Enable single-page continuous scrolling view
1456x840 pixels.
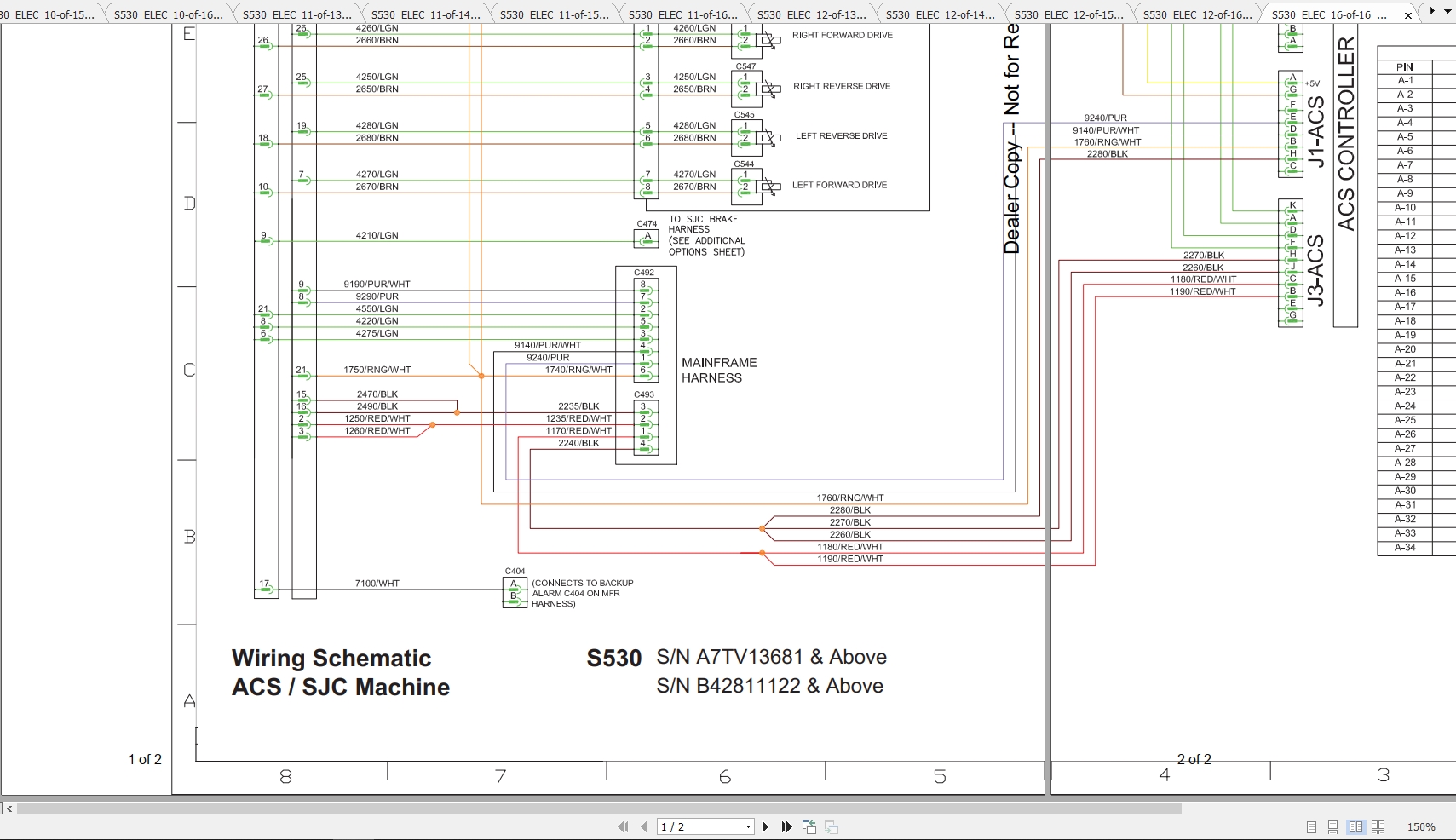point(1333,826)
